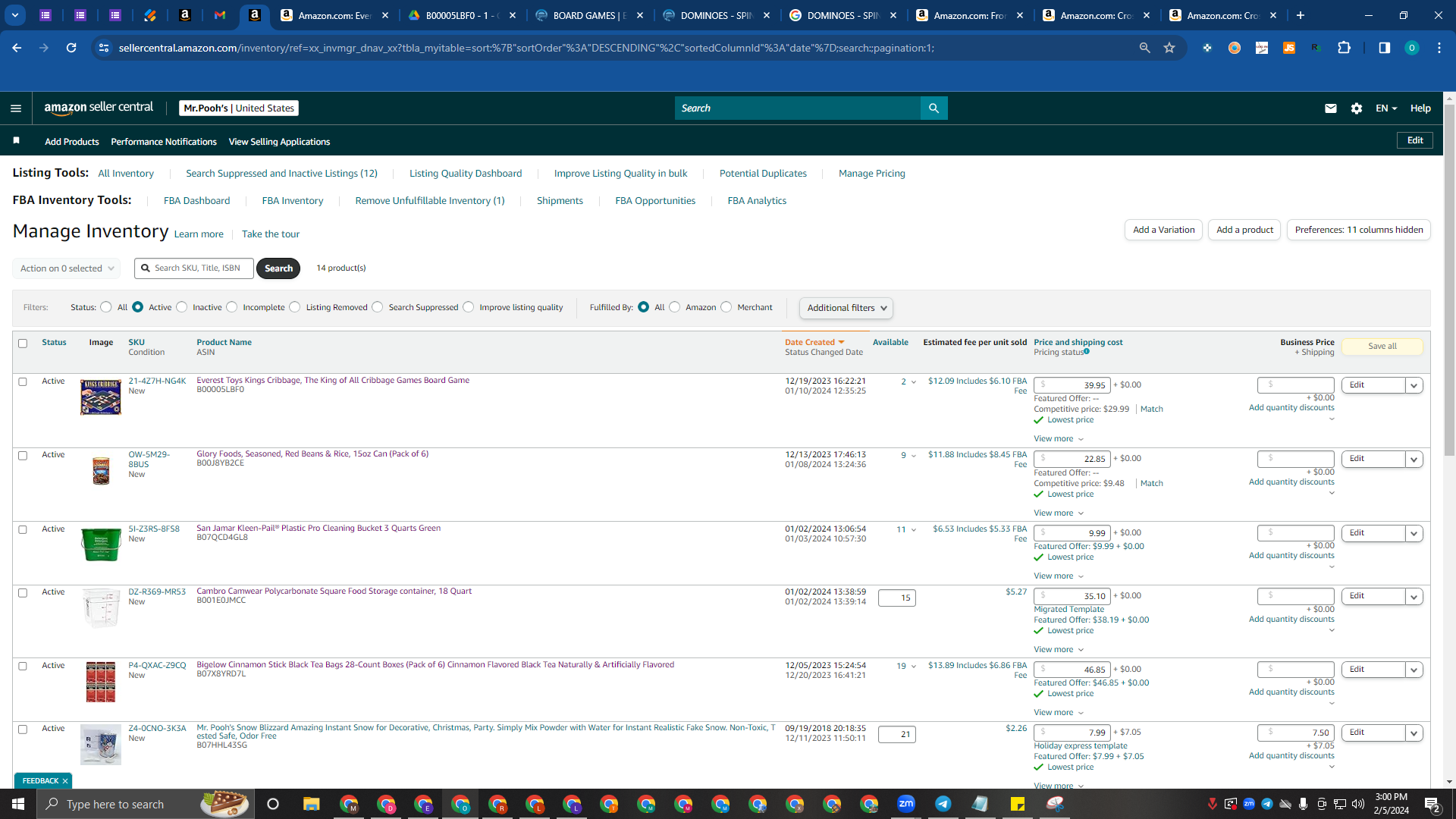Open the EN language dropdown
The width and height of the screenshot is (1456, 819).
(x=1386, y=108)
